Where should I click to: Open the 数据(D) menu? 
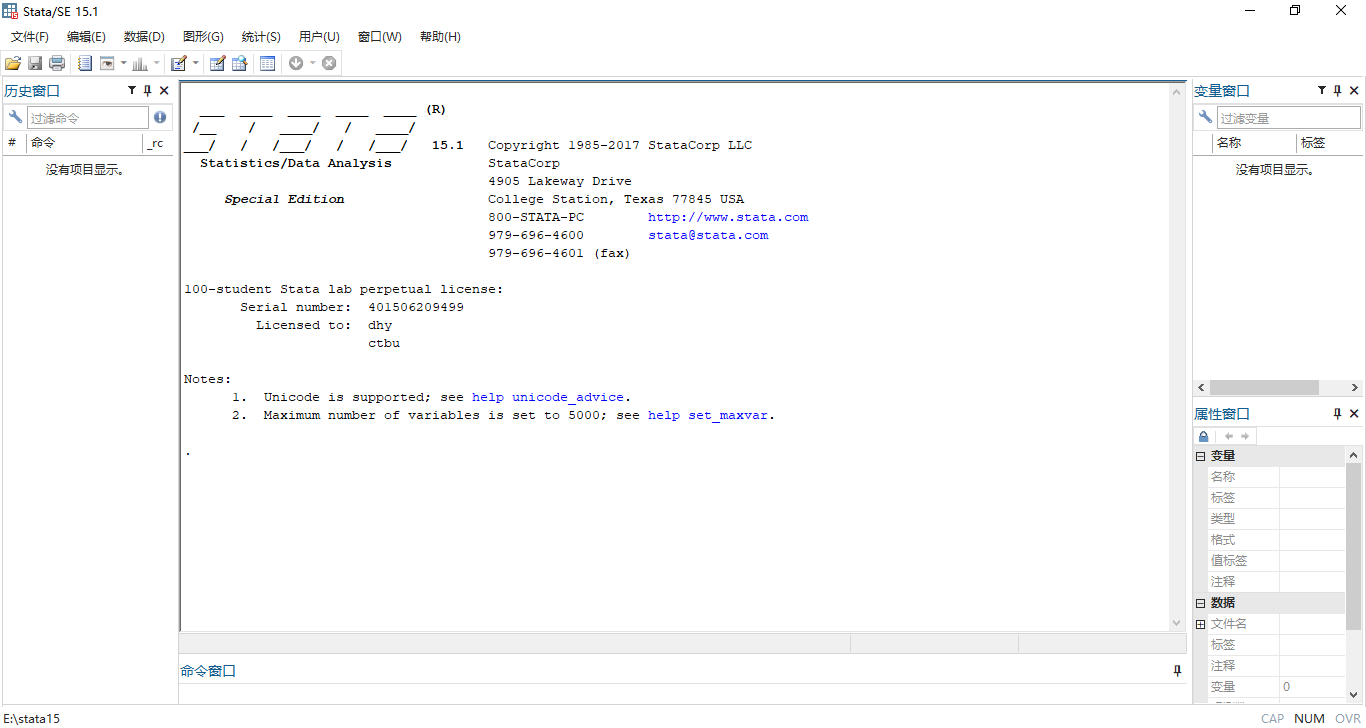144,37
